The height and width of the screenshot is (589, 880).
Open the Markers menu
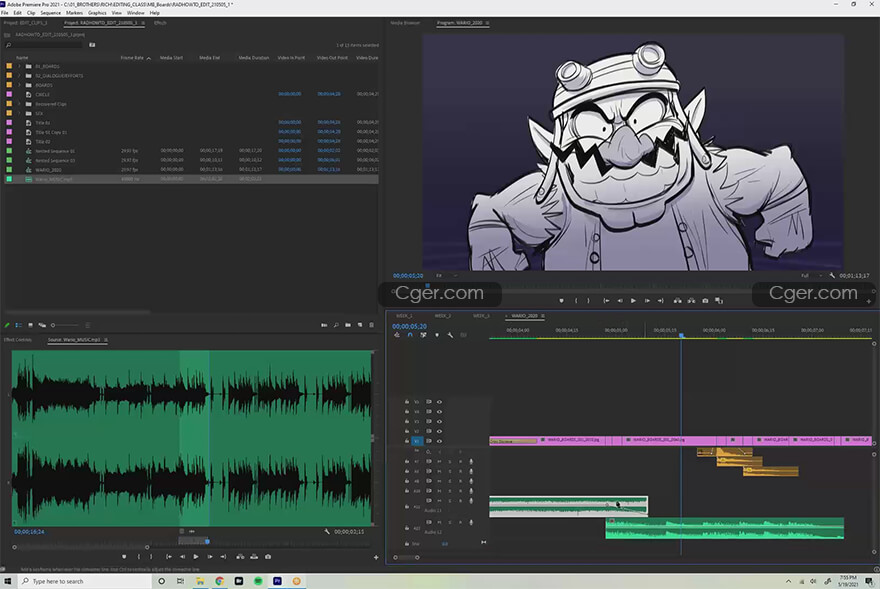coord(74,12)
